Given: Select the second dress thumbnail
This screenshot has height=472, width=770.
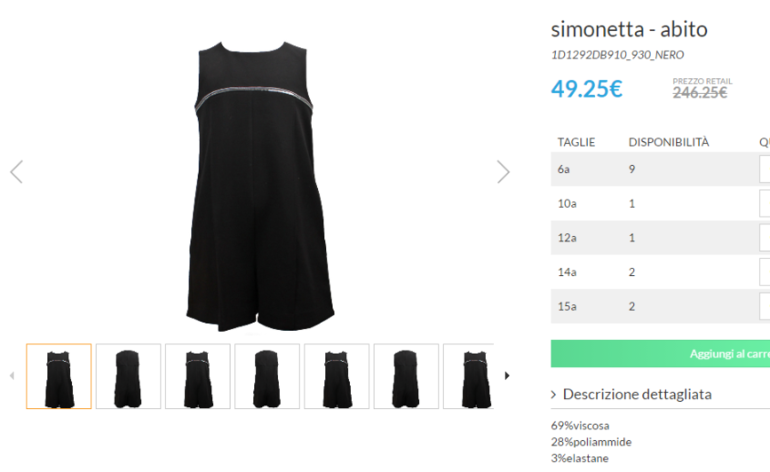Looking at the screenshot, I should [128, 376].
